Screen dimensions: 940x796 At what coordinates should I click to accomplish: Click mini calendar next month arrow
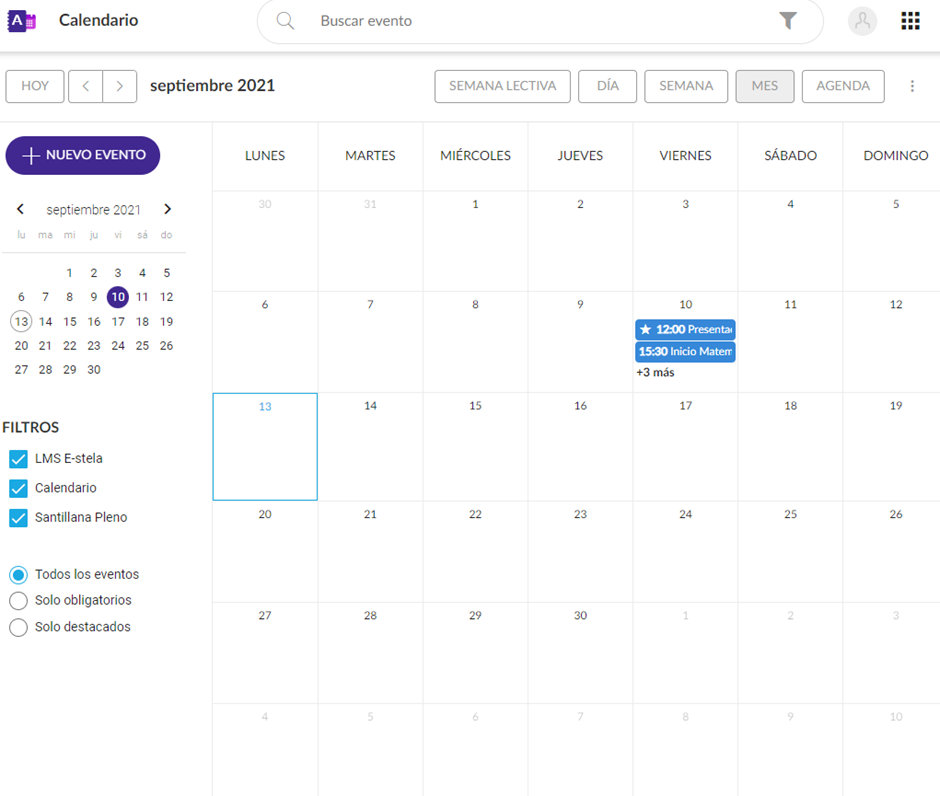coord(167,210)
